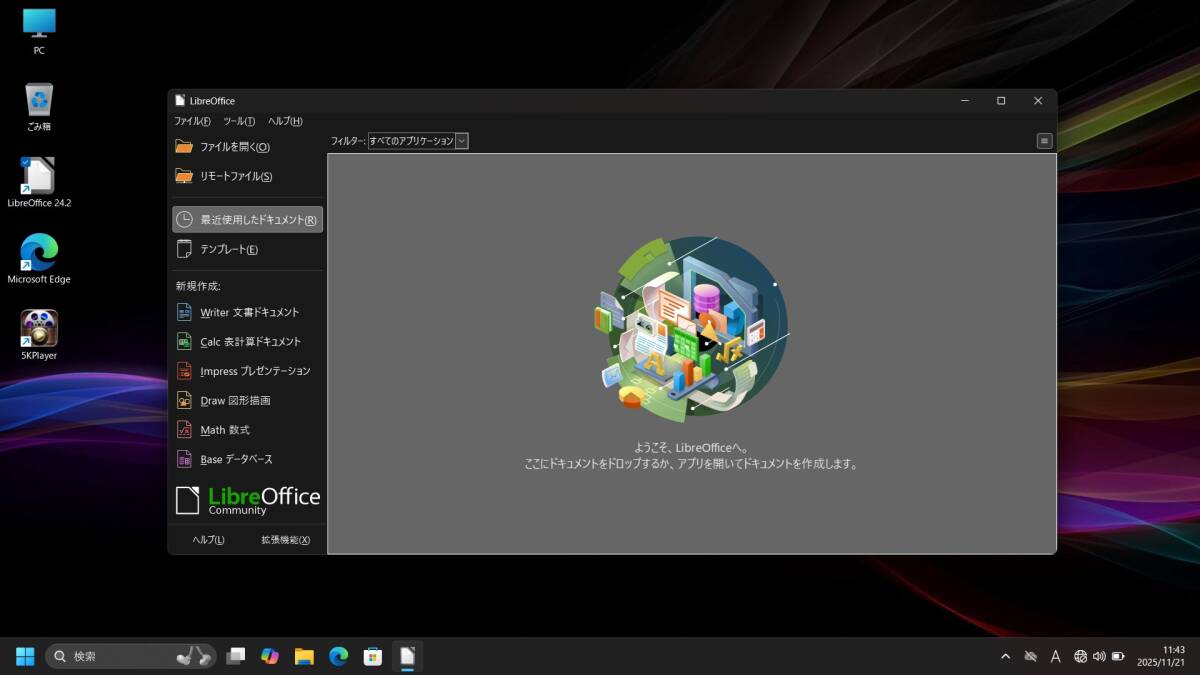Open Draw 図形描画 from the sidebar
This screenshot has width=1200, height=675.
click(x=234, y=400)
